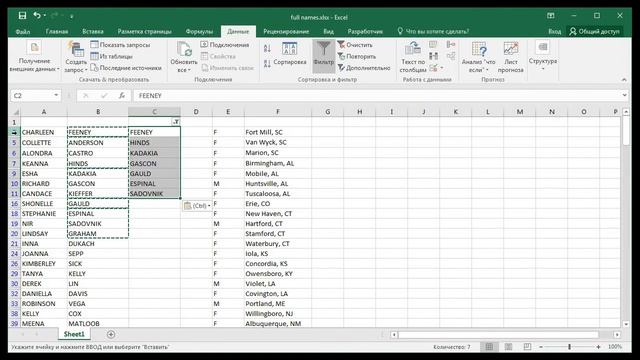Select column F header
The image size is (640, 360).
click(x=278, y=111)
